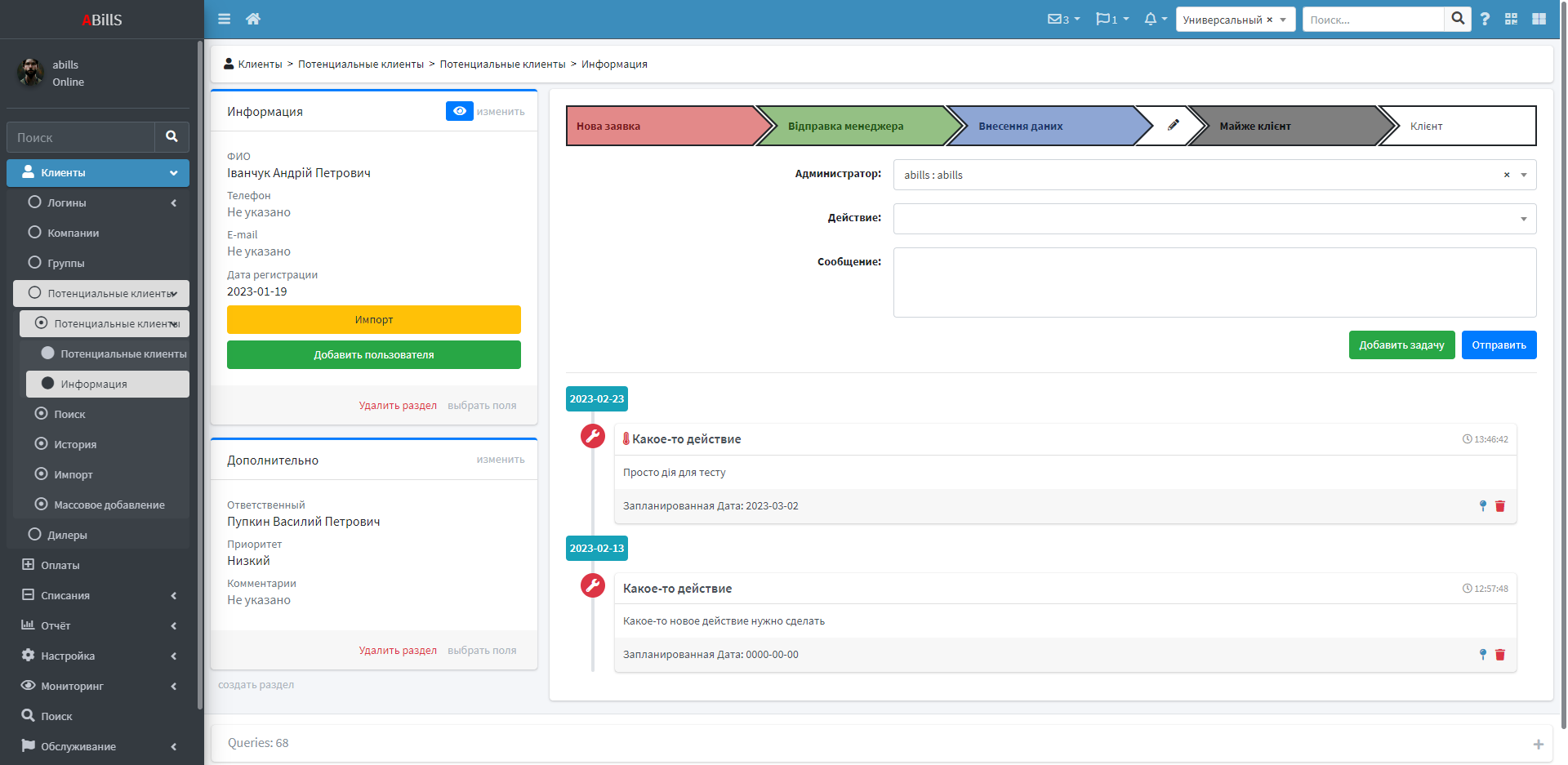Viewport: 1568px width, 765px height.
Task: Delete the 2023-02-23 action with trash icon
Action: [x=1500, y=506]
